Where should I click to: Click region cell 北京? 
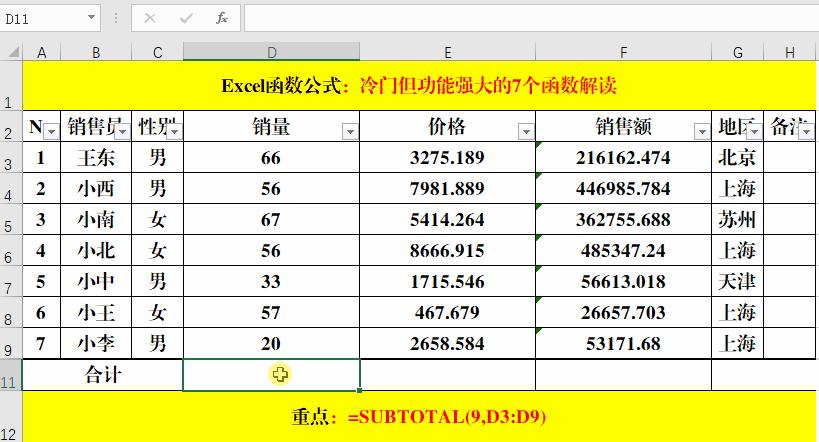738,157
